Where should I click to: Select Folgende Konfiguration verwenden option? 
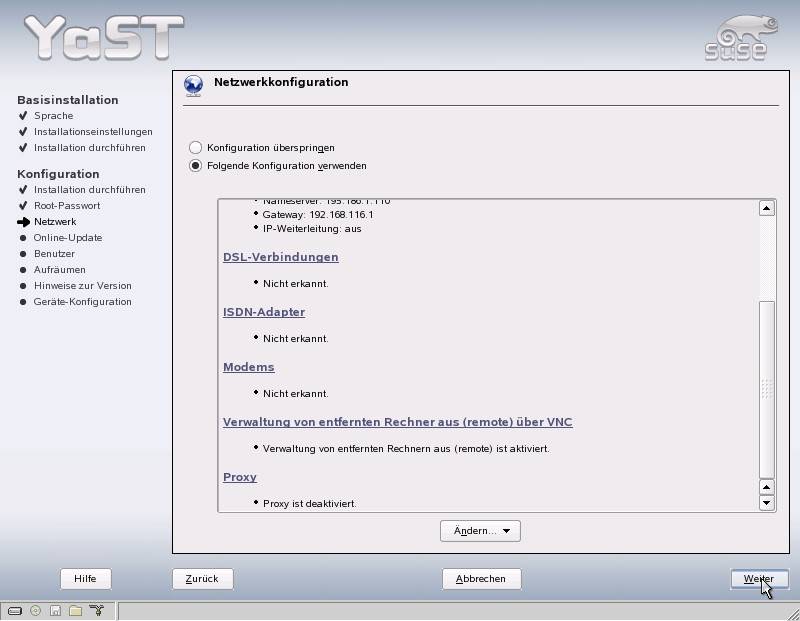195,166
